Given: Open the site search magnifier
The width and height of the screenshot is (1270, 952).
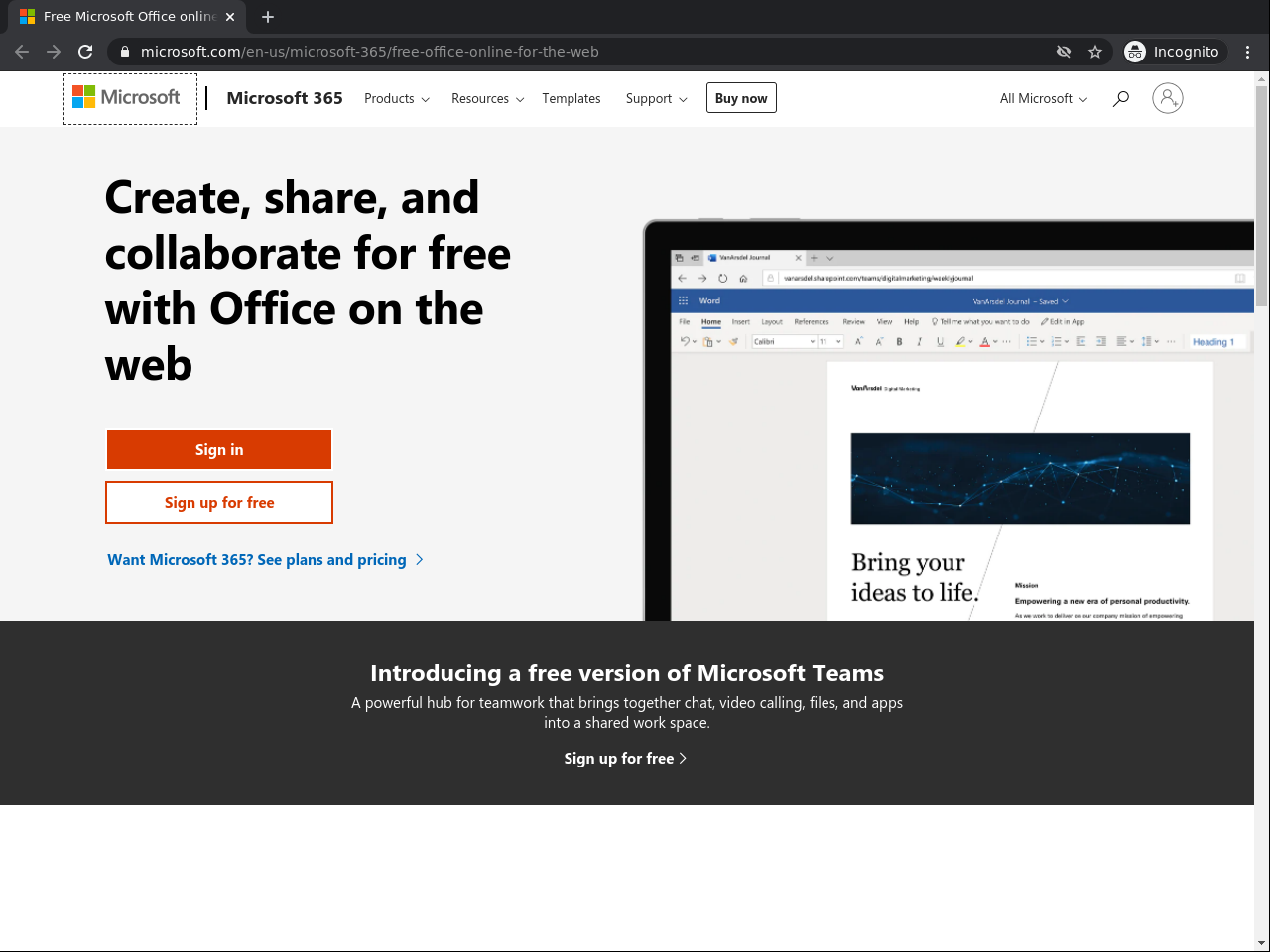Looking at the screenshot, I should coord(1121,98).
